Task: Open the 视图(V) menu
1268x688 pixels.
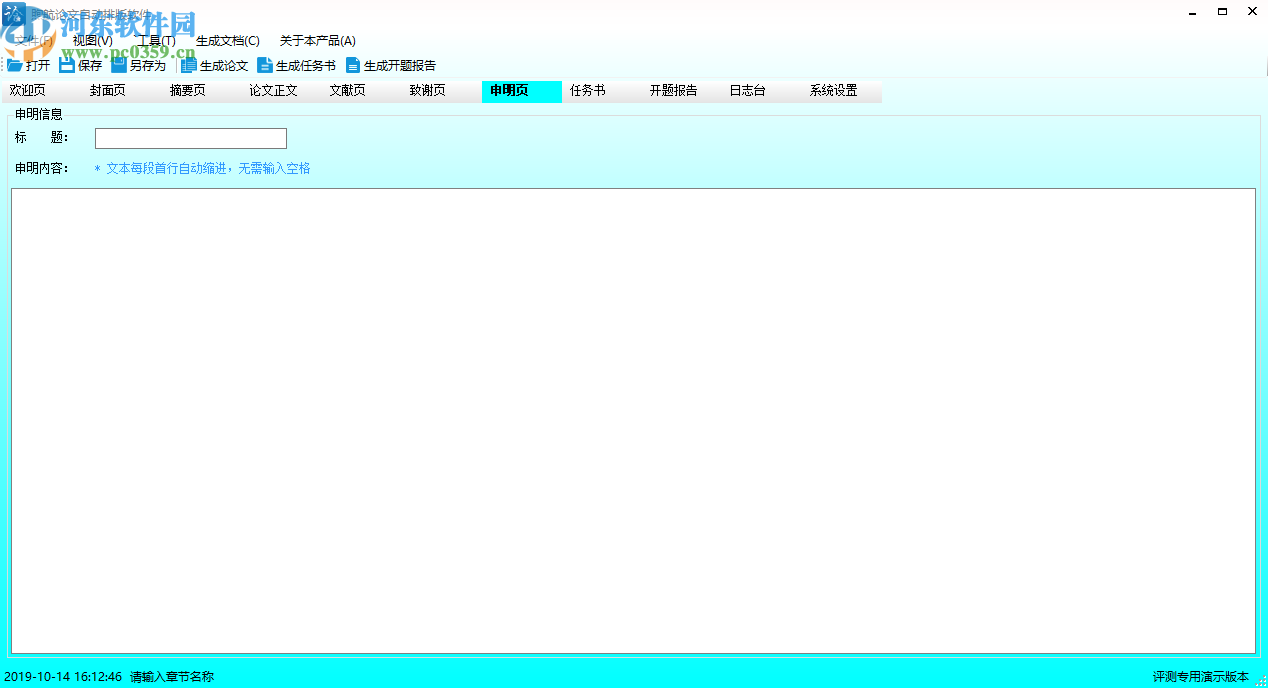Action: [93, 41]
